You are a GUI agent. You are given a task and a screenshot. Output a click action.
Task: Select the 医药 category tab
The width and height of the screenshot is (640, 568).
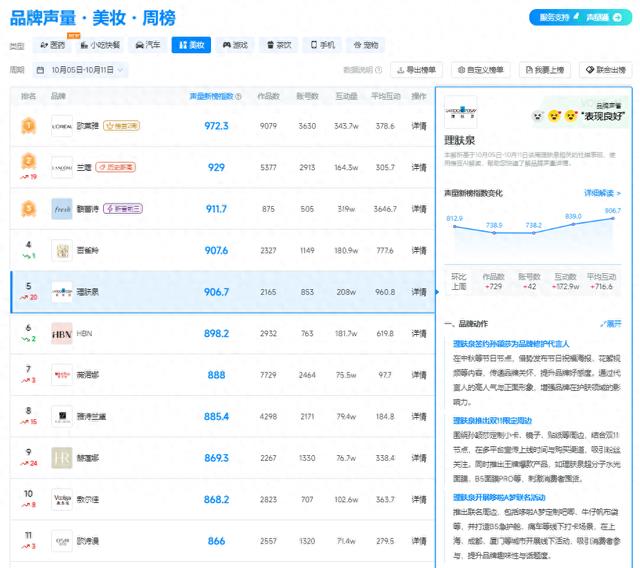51,45
